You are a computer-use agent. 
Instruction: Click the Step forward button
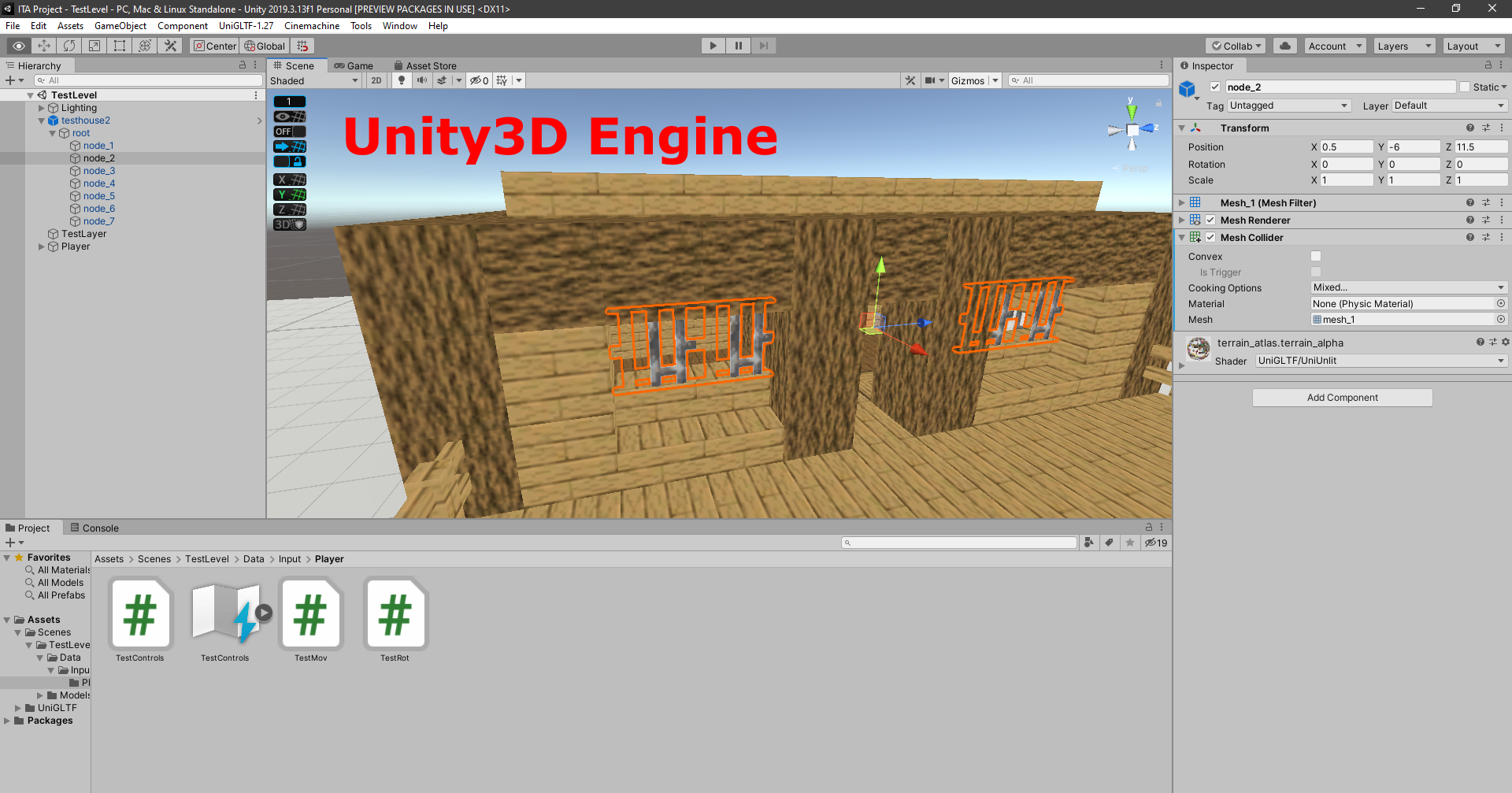[x=764, y=46]
